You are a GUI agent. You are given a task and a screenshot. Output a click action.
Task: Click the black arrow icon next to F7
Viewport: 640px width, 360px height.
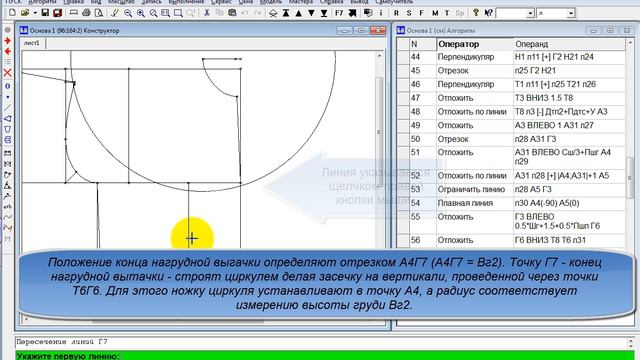pyautogui.click(x=352, y=13)
